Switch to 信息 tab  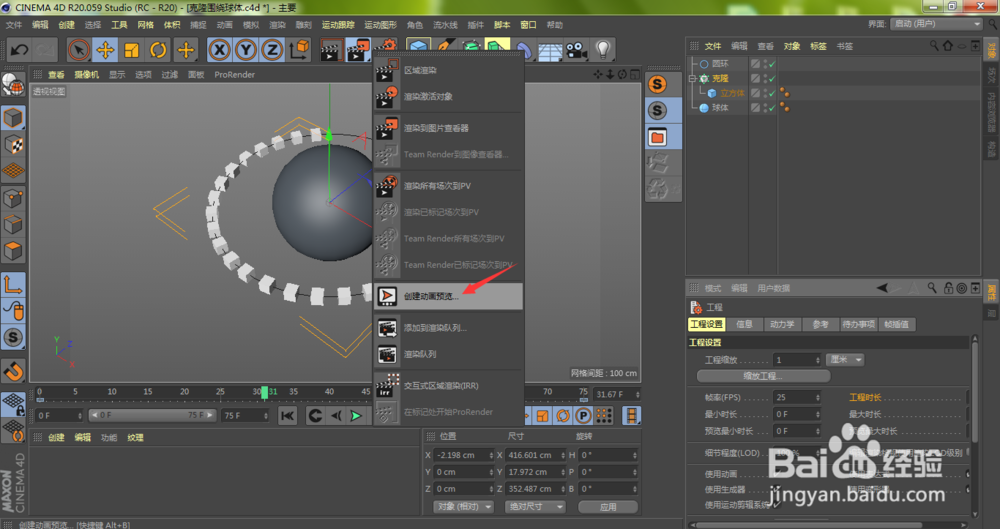pyautogui.click(x=744, y=324)
